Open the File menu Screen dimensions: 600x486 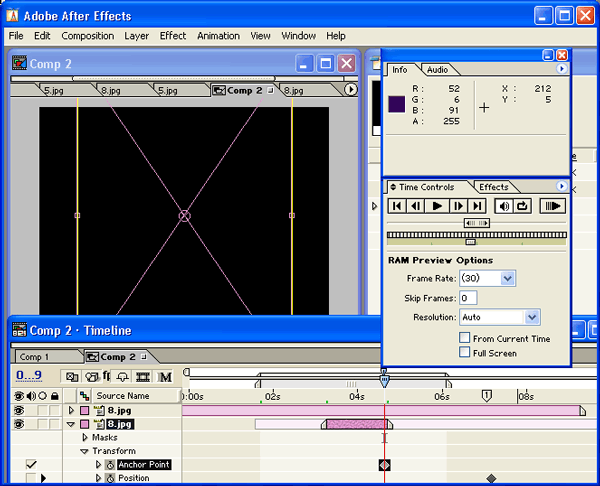16,36
